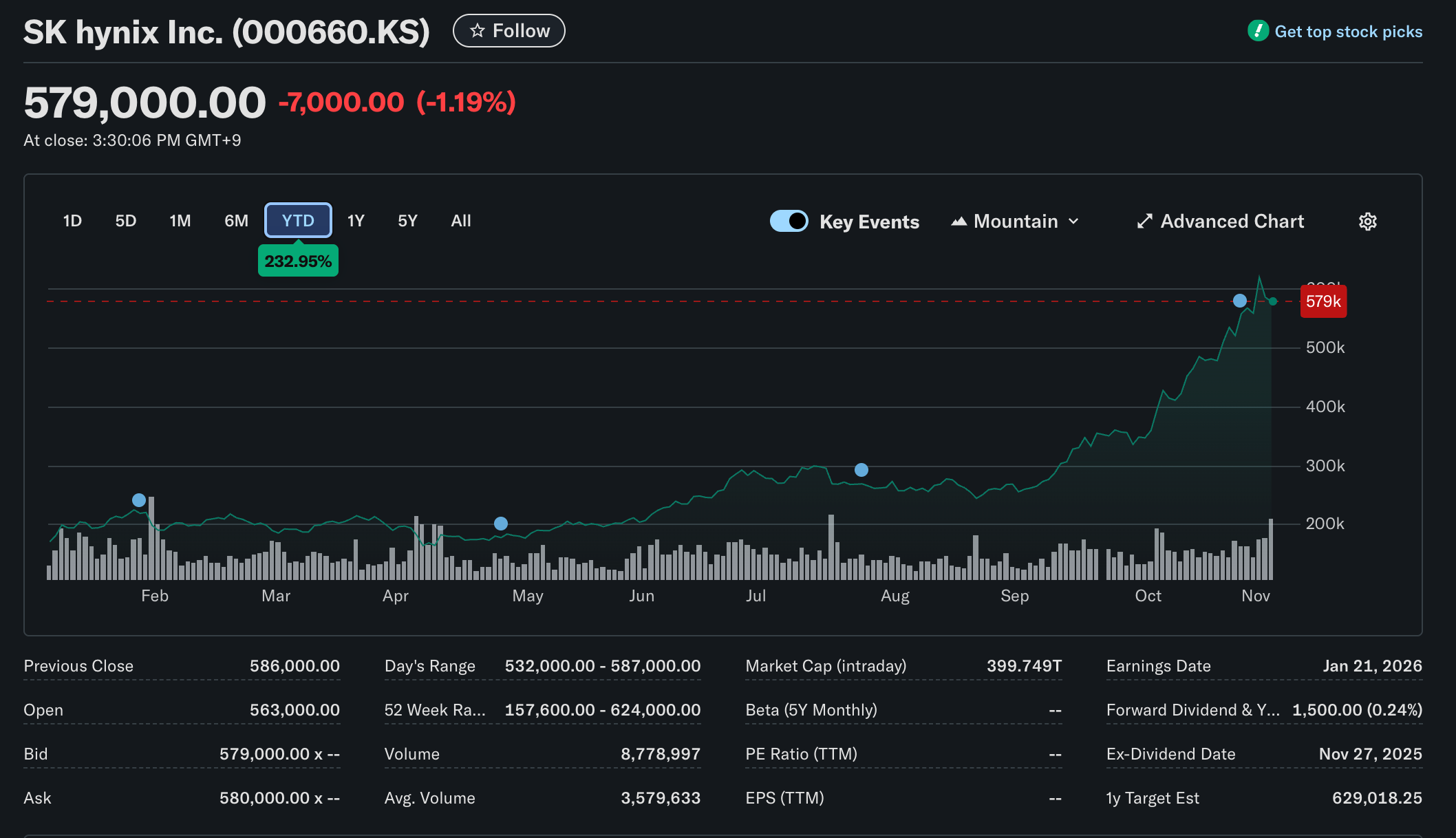Screen dimensions: 1456x838
Task: Select the 1D time range tab
Action: [72, 221]
